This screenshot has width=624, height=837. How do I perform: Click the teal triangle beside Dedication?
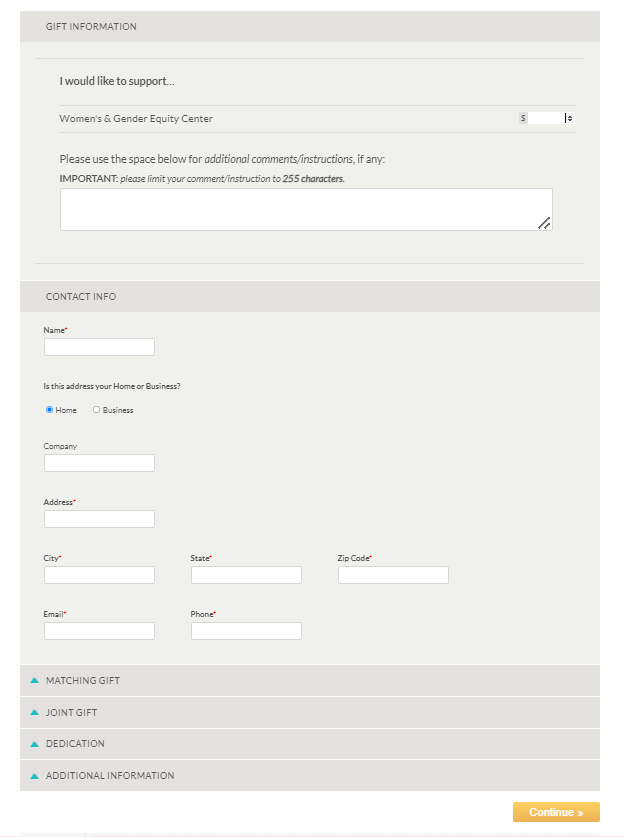35,744
